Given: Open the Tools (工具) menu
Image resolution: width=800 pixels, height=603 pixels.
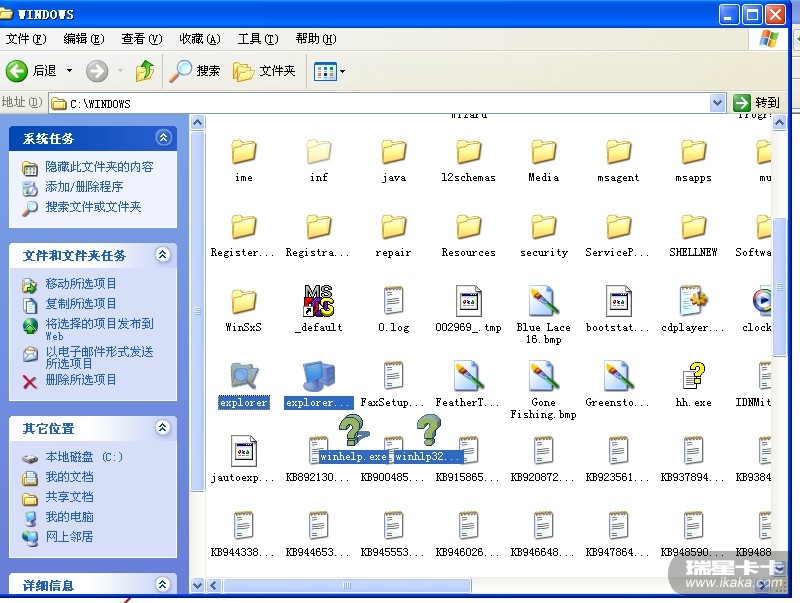Looking at the screenshot, I should pyautogui.click(x=258, y=39).
